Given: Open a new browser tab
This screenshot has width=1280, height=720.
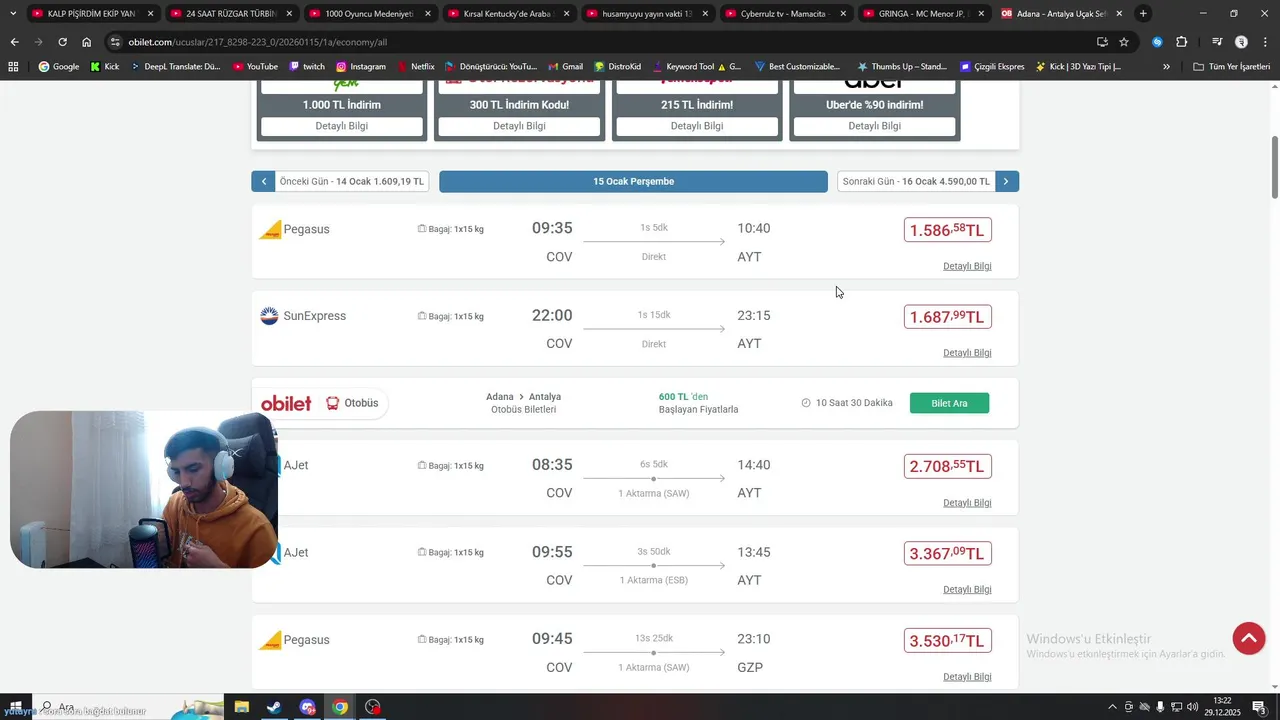Looking at the screenshot, I should tap(1143, 14).
